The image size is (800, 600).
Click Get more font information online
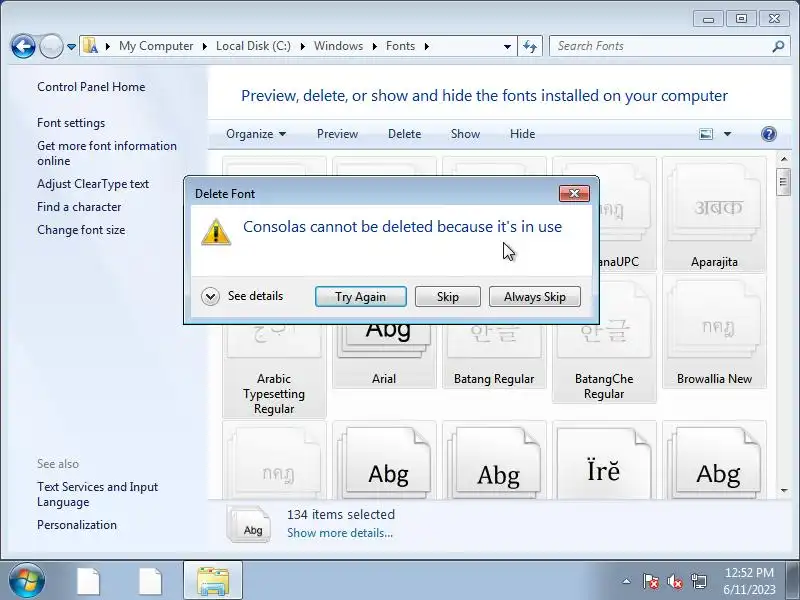click(x=107, y=153)
